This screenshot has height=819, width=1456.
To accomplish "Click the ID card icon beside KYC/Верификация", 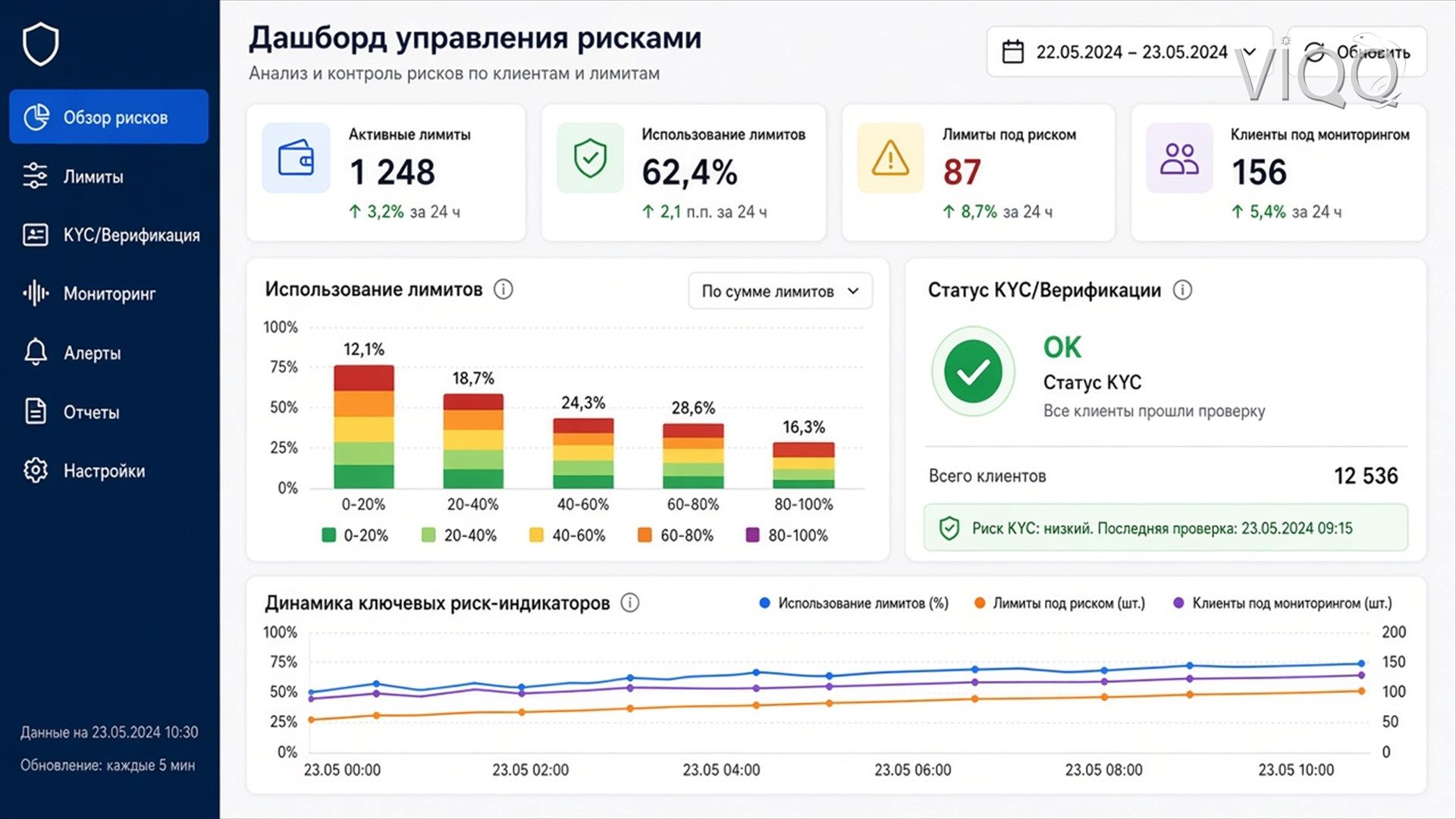I will coord(36,235).
